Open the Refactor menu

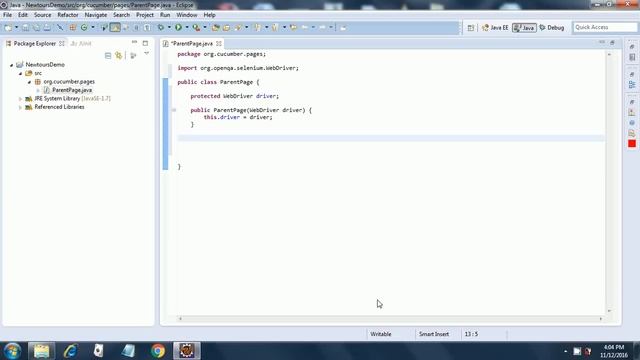pyautogui.click(x=68, y=15)
